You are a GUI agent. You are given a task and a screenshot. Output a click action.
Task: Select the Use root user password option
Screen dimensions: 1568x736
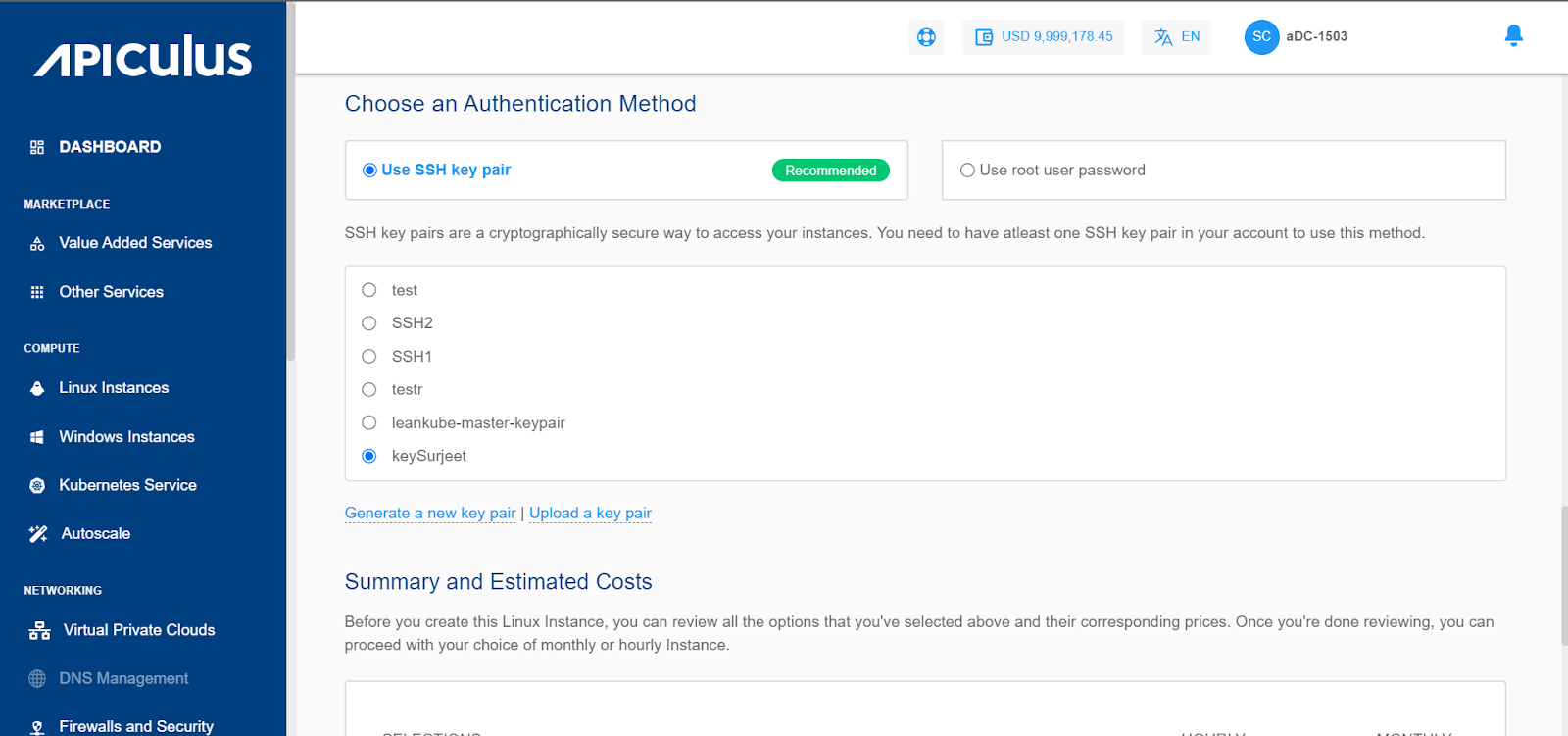[x=967, y=171]
